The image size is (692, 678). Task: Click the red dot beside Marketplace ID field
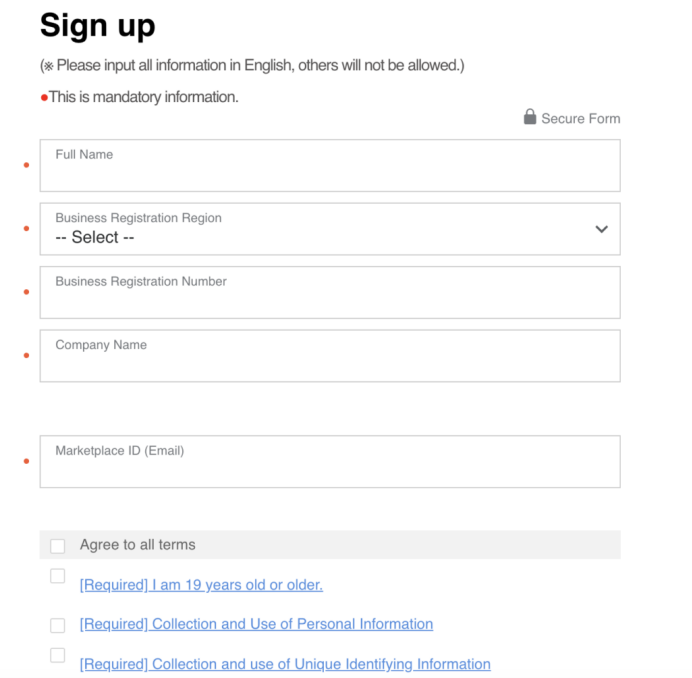pos(26,461)
